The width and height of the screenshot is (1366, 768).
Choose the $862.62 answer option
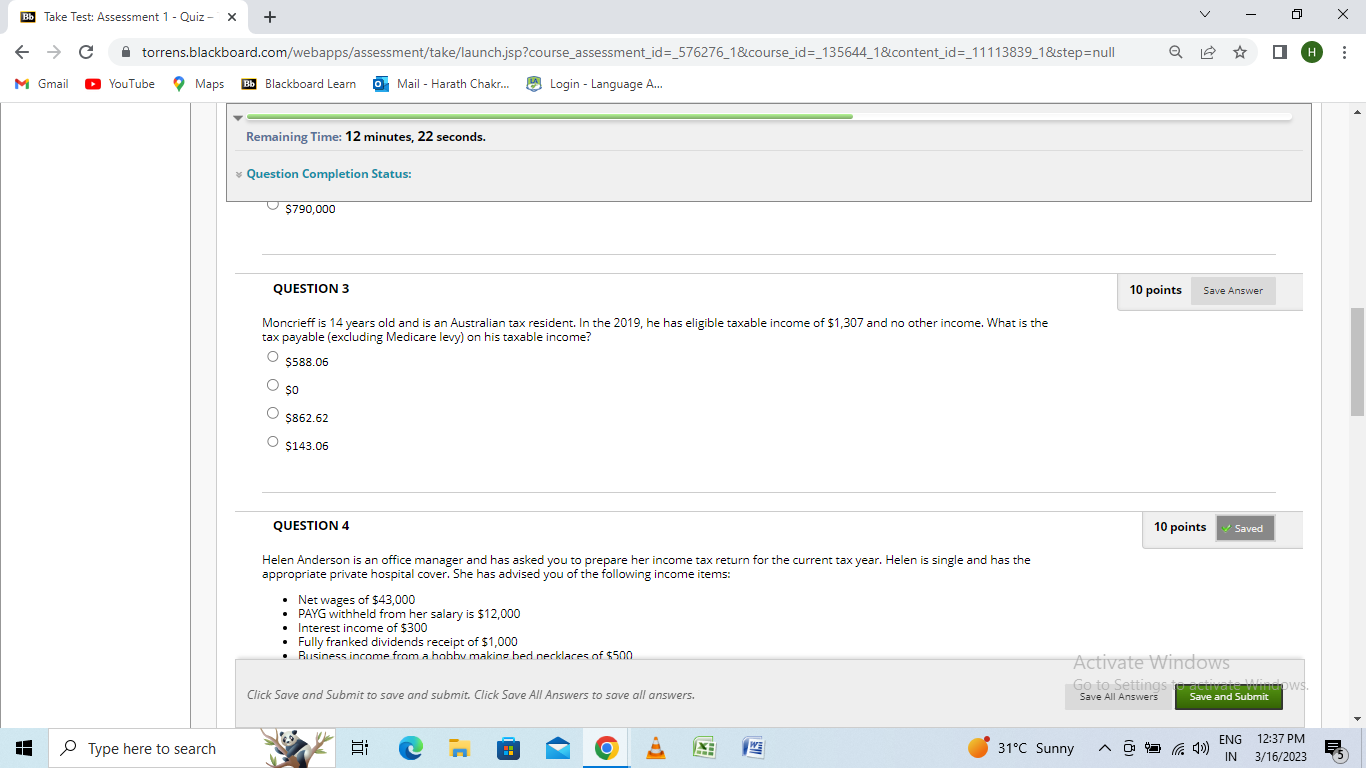click(x=273, y=413)
